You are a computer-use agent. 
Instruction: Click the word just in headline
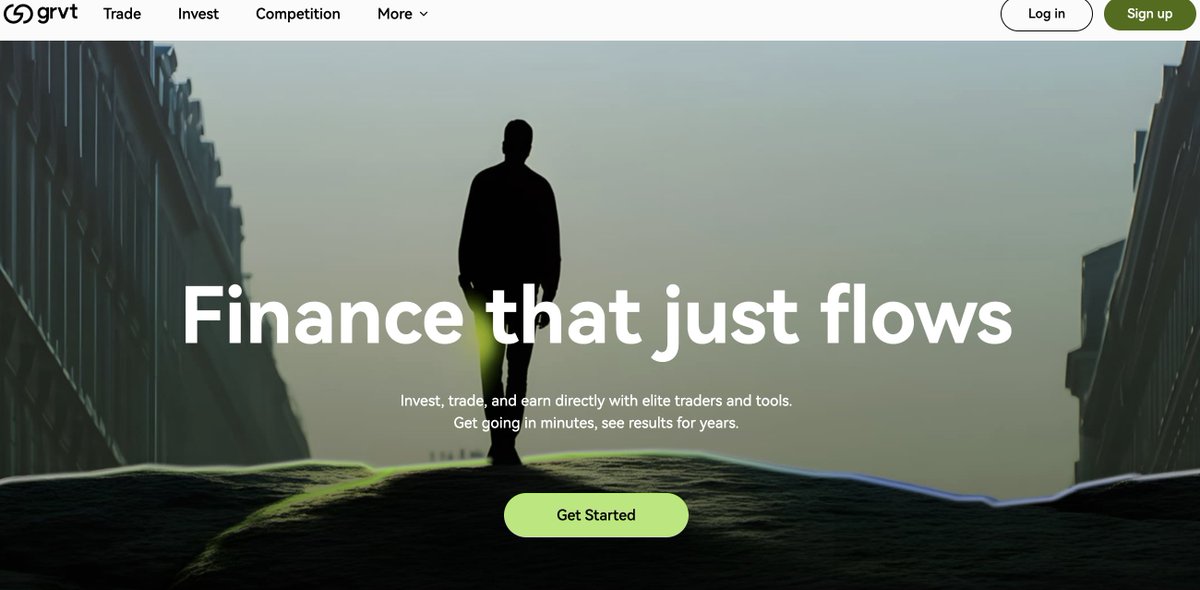point(727,320)
